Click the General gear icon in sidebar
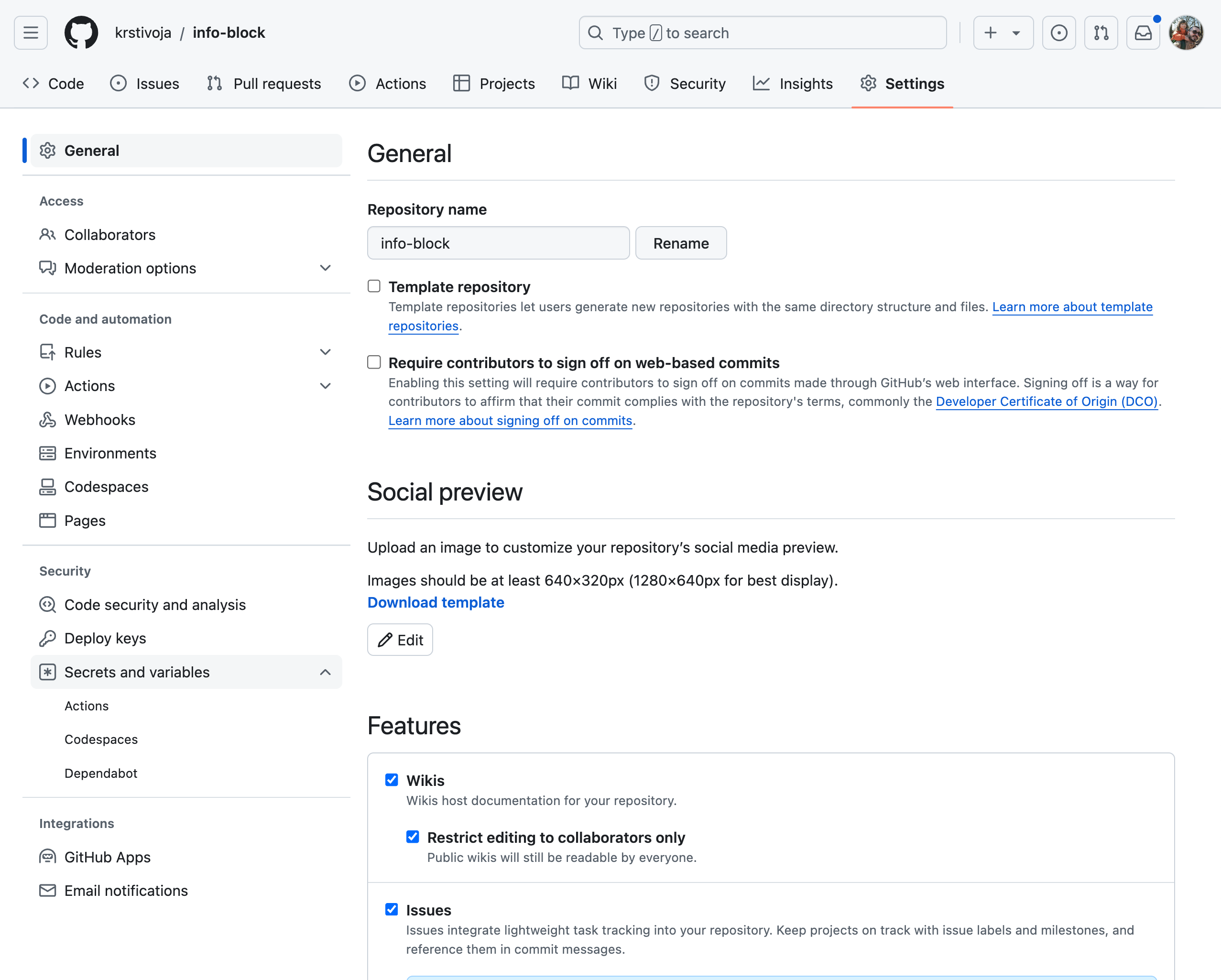Image resolution: width=1221 pixels, height=980 pixels. (x=48, y=151)
